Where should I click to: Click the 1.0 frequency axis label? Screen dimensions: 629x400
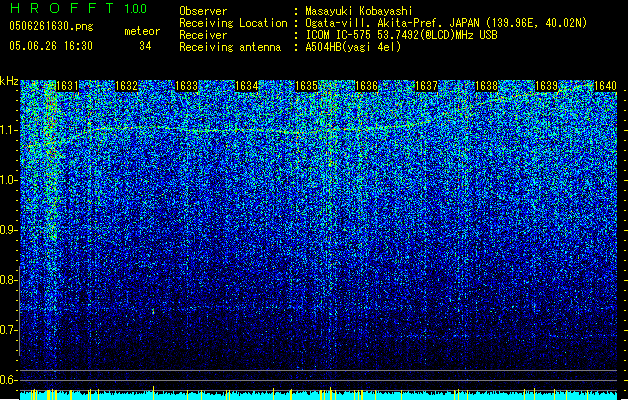[8, 180]
